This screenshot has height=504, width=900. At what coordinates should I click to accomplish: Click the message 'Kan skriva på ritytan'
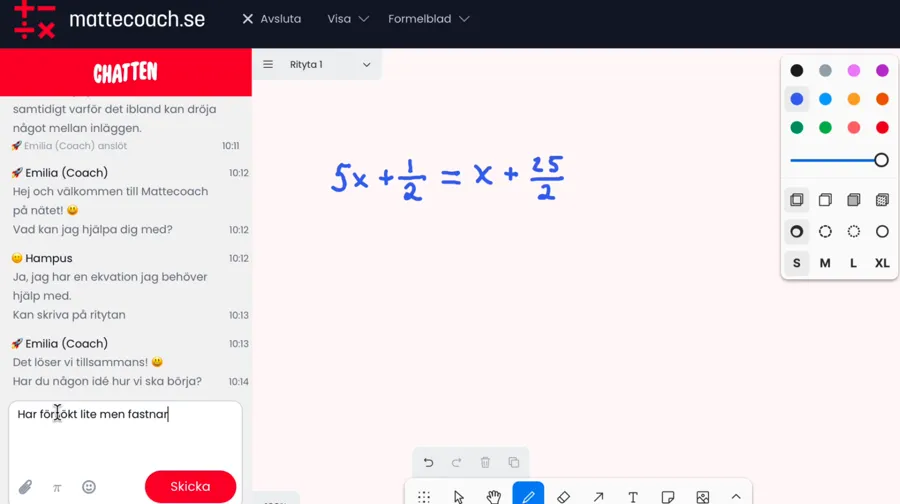coord(69,315)
